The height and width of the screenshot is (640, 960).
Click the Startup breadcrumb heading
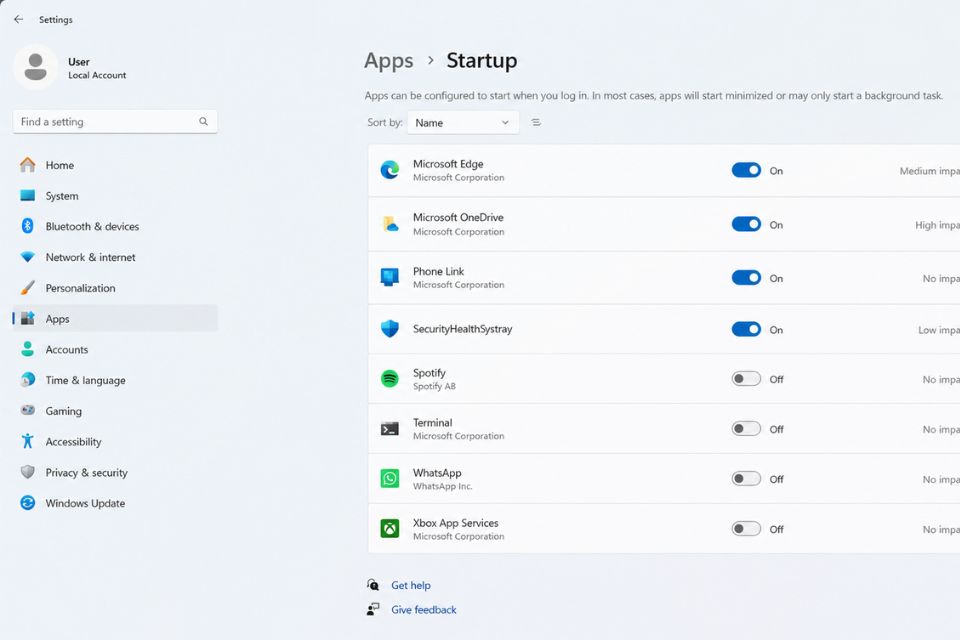[482, 61]
